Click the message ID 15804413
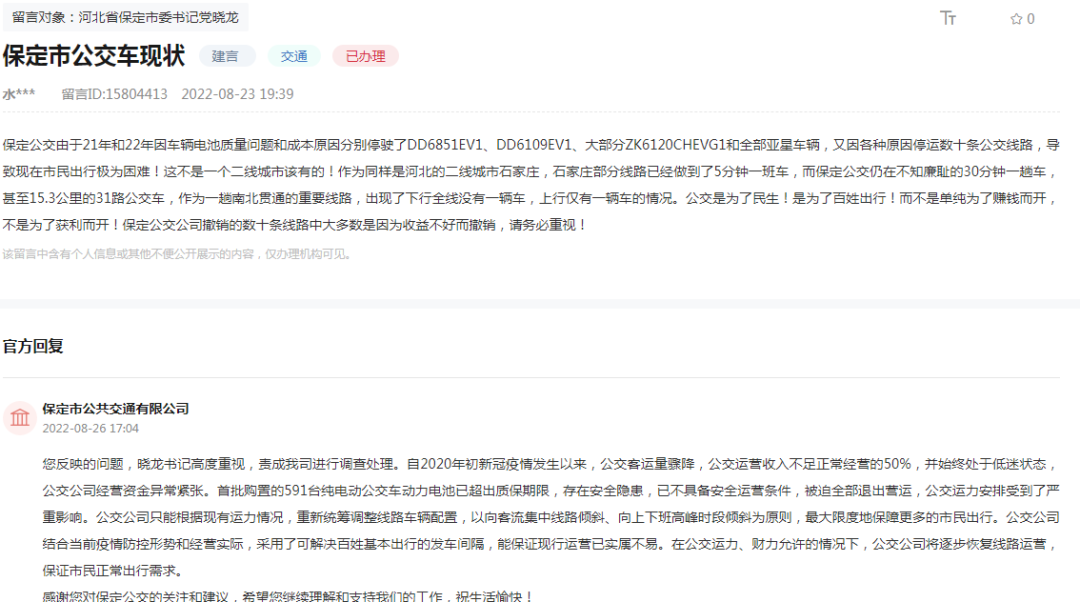Viewport: 1080px width, 602px height. click(114, 94)
